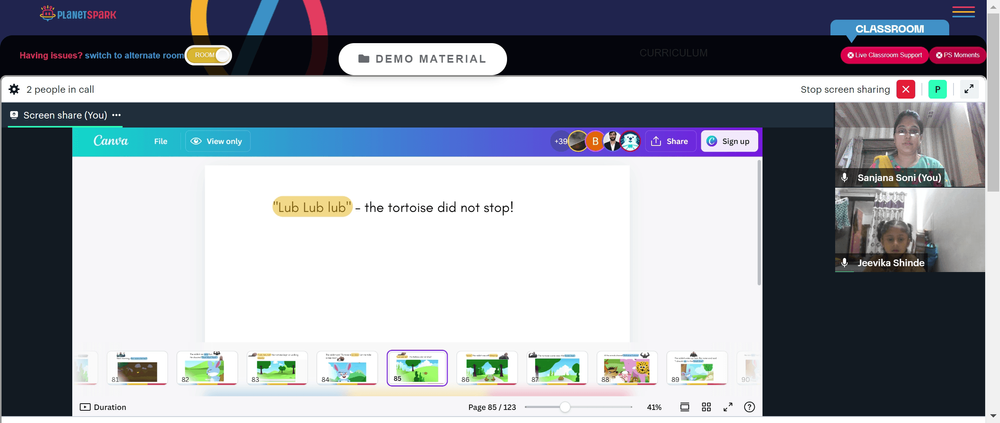This screenshot has height=423, width=1000.
Task: Open slide 81 thumbnail
Action: [137, 368]
